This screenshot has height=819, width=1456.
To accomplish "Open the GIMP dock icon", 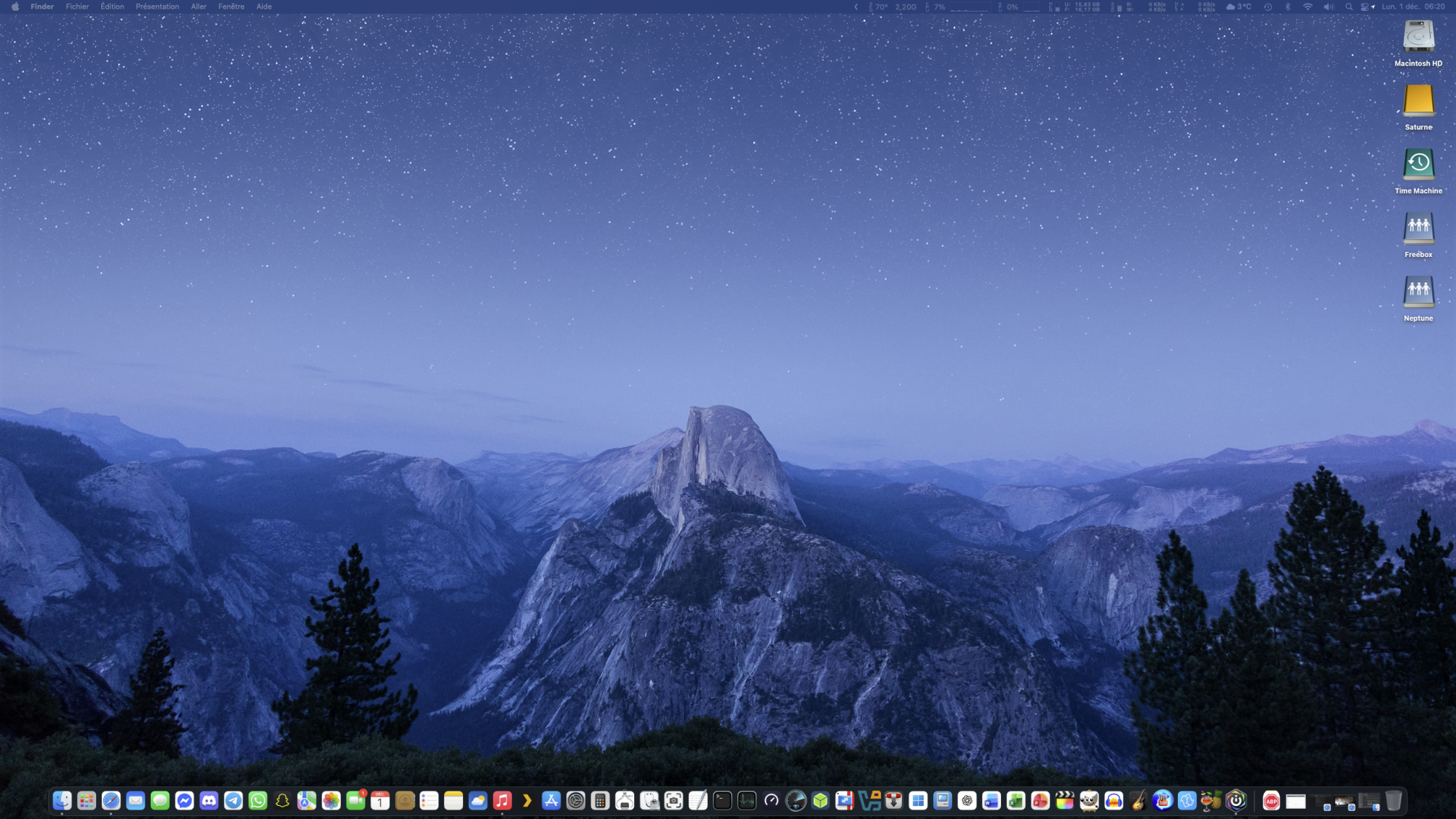I will (1089, 801).
